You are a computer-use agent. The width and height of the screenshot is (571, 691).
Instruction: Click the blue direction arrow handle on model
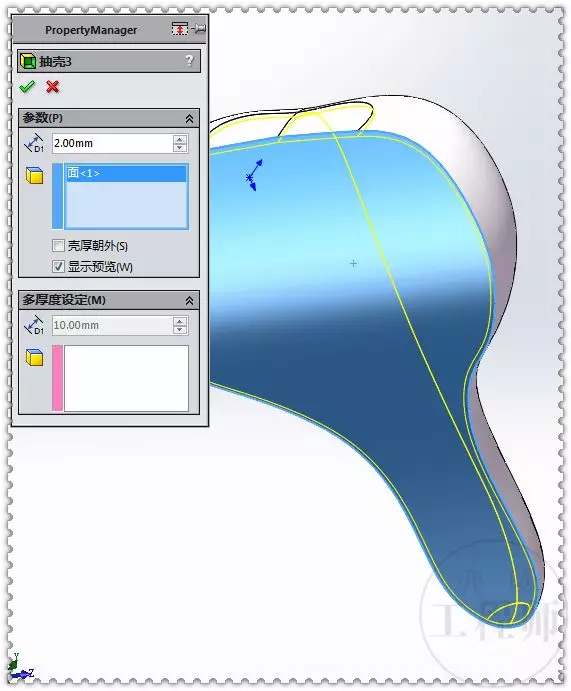(254, 175)
